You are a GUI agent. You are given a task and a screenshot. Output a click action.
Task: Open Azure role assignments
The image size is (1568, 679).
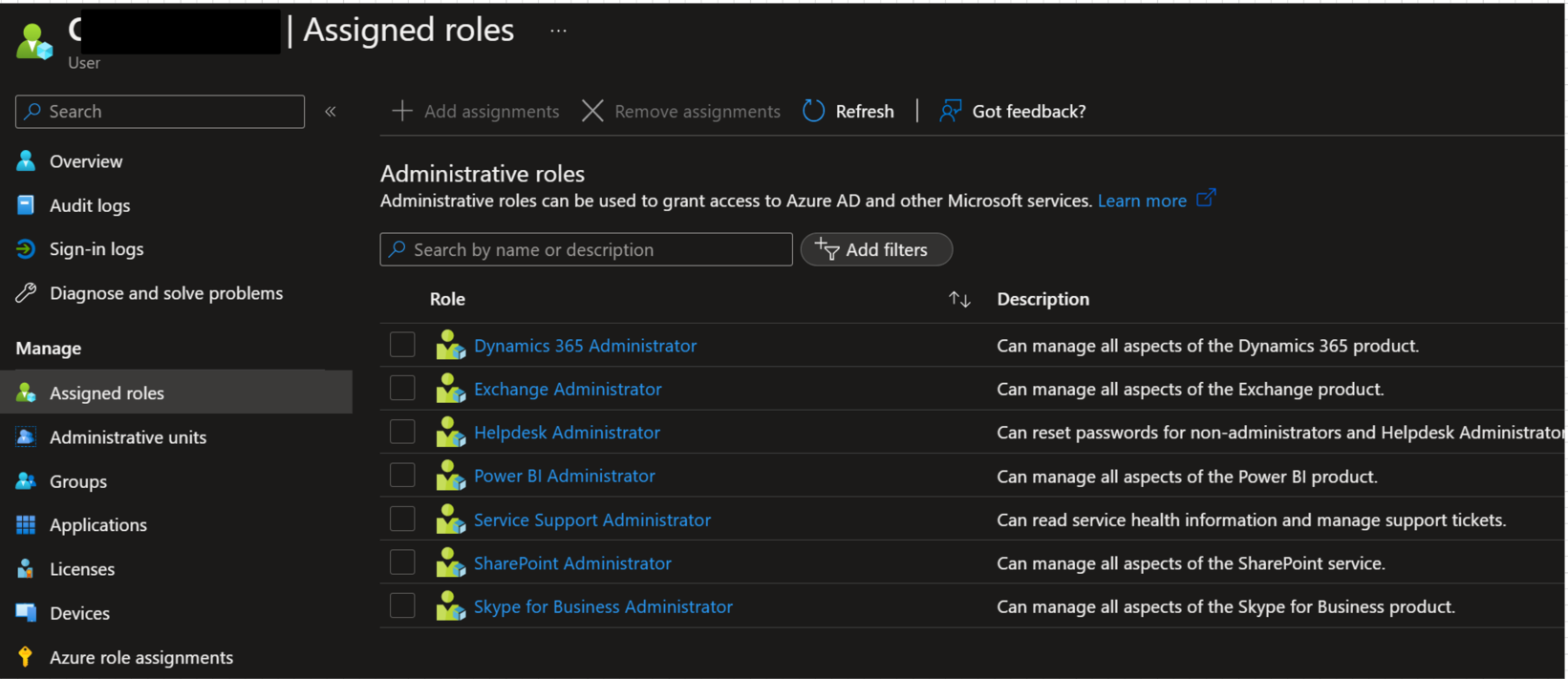(141, 657)
